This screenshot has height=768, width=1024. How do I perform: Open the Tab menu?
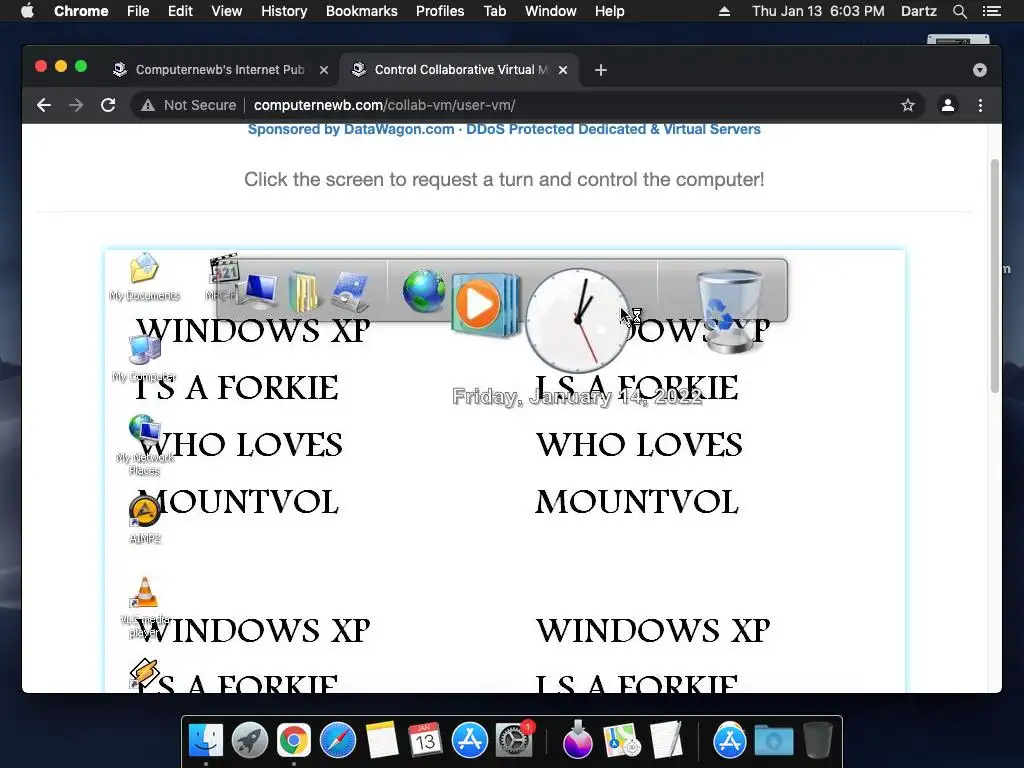coord(495,11)
